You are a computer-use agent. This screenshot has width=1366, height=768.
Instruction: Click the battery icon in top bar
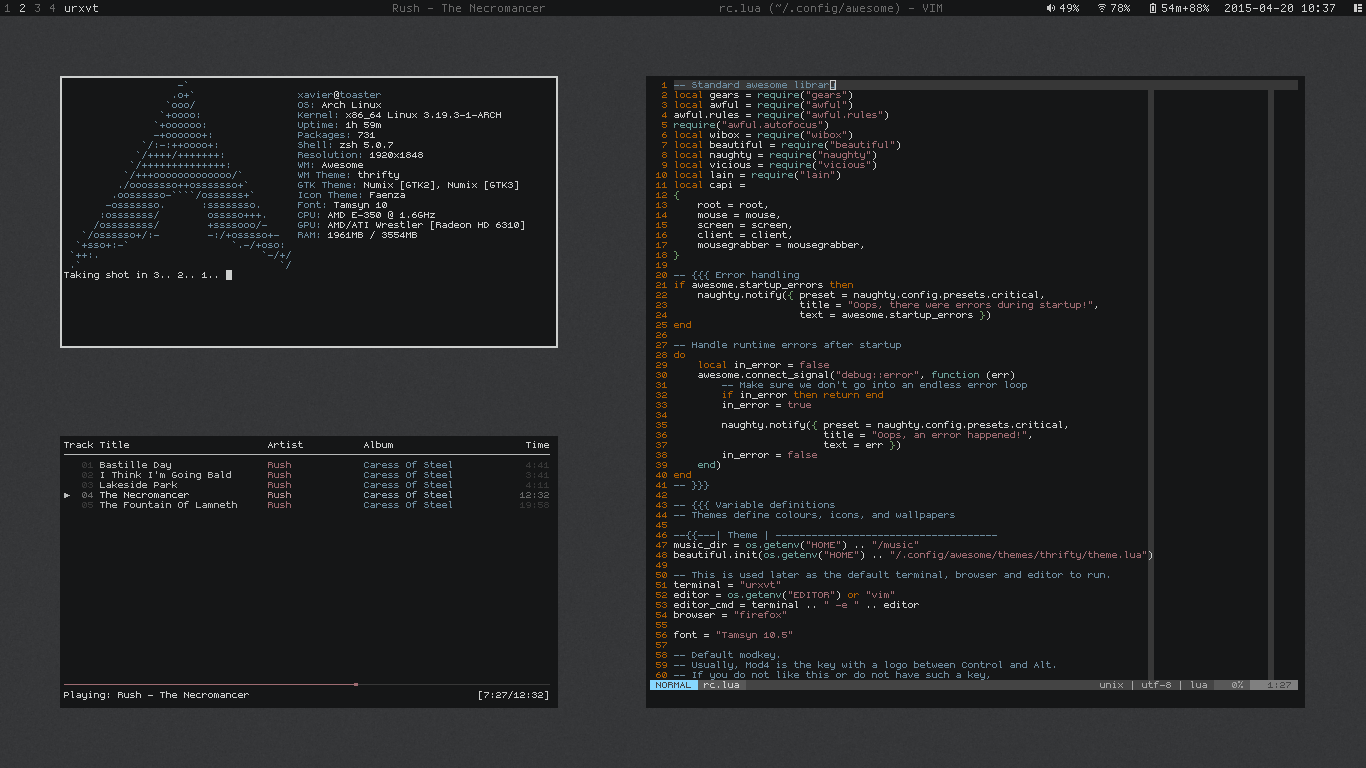coord(1153,8)
